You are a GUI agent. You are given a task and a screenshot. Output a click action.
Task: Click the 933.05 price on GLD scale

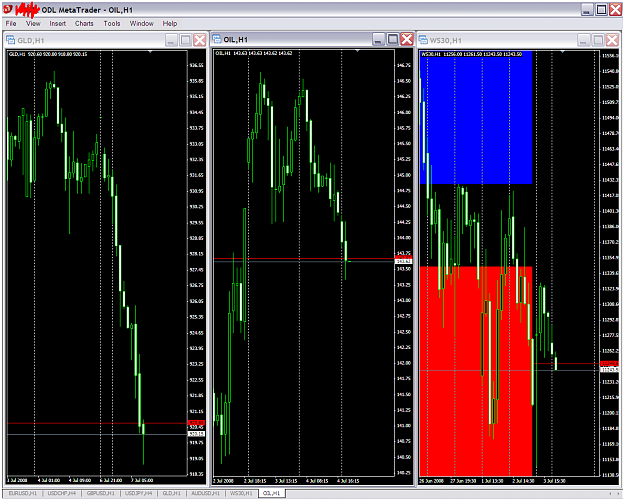(196, 144)
